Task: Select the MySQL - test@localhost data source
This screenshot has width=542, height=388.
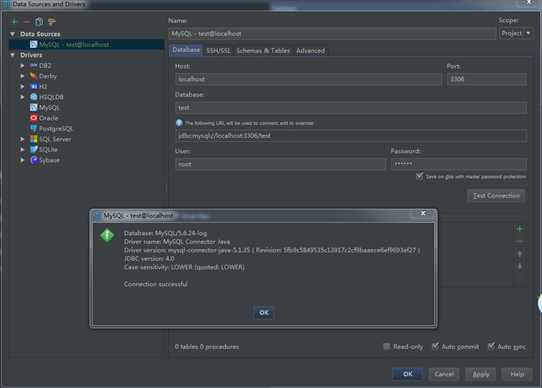Action: 86,44
